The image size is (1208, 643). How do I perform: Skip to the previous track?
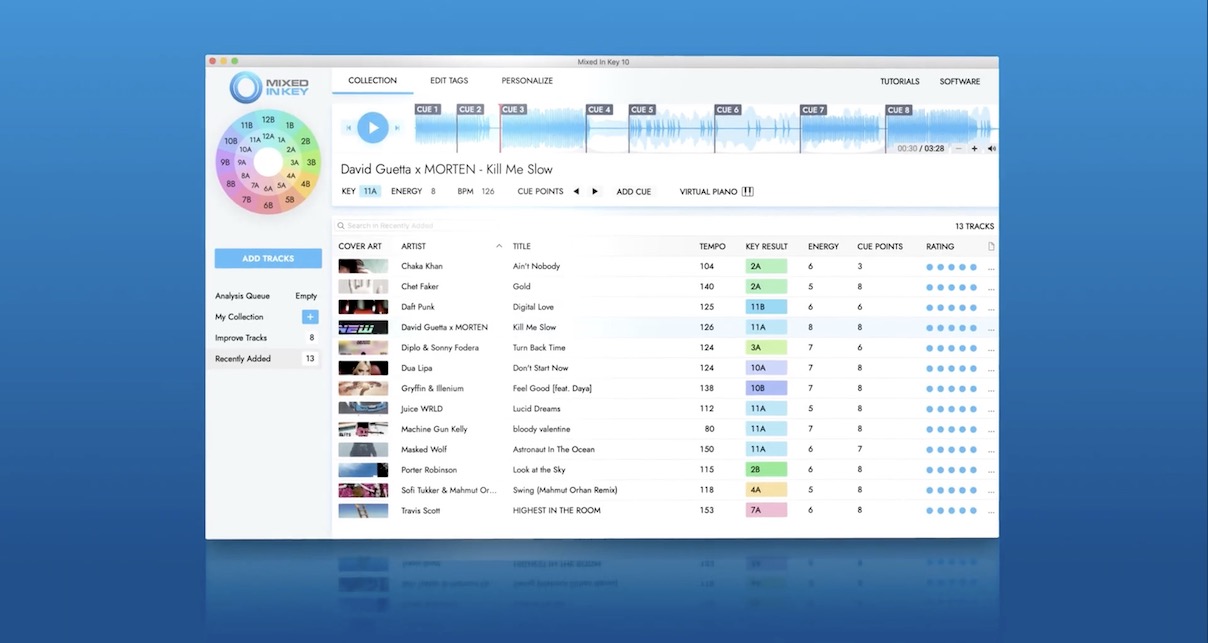pos(349,128)
